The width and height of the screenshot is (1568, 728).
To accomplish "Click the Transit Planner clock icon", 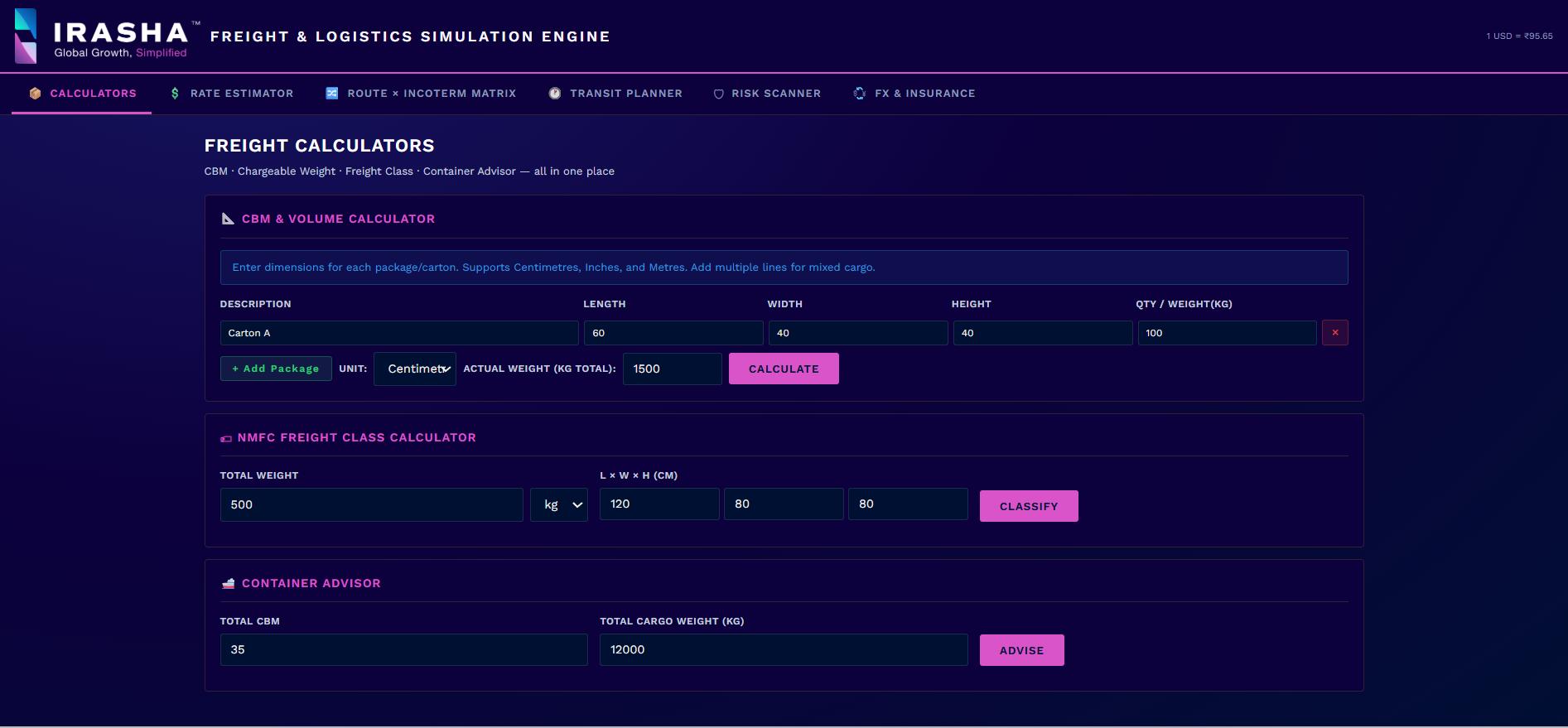I will [x=555, y=94].
